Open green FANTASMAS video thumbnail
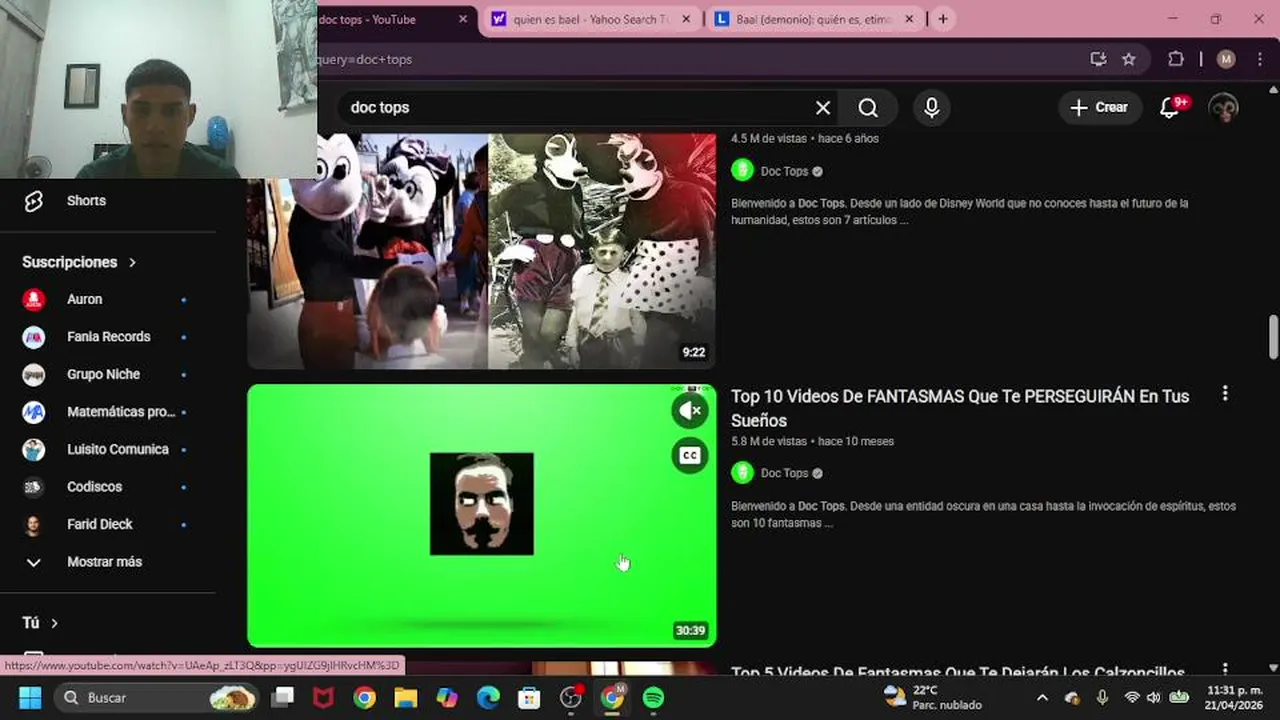The image size is (1280, 720). pyautogui.click(x=481, y=515)
